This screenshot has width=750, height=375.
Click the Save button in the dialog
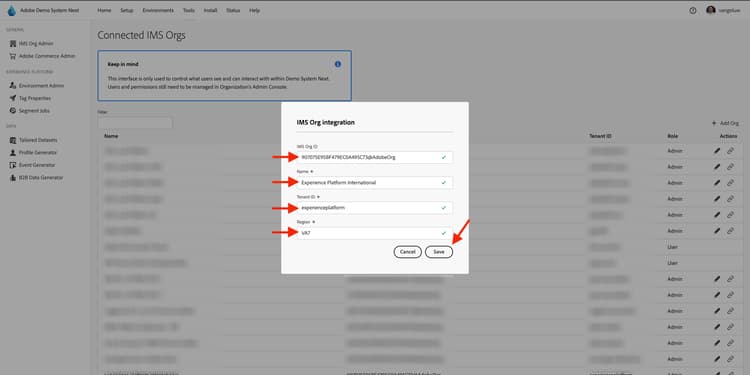pyautogui.click(x=439, y=252)
